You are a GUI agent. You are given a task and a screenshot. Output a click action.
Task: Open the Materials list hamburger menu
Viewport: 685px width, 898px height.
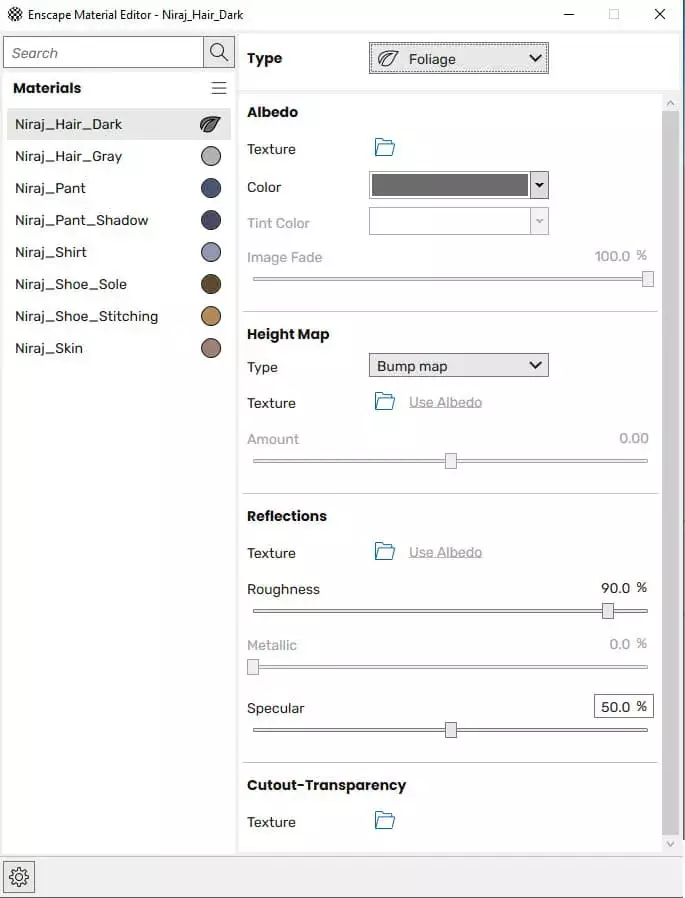click(219, 88)
